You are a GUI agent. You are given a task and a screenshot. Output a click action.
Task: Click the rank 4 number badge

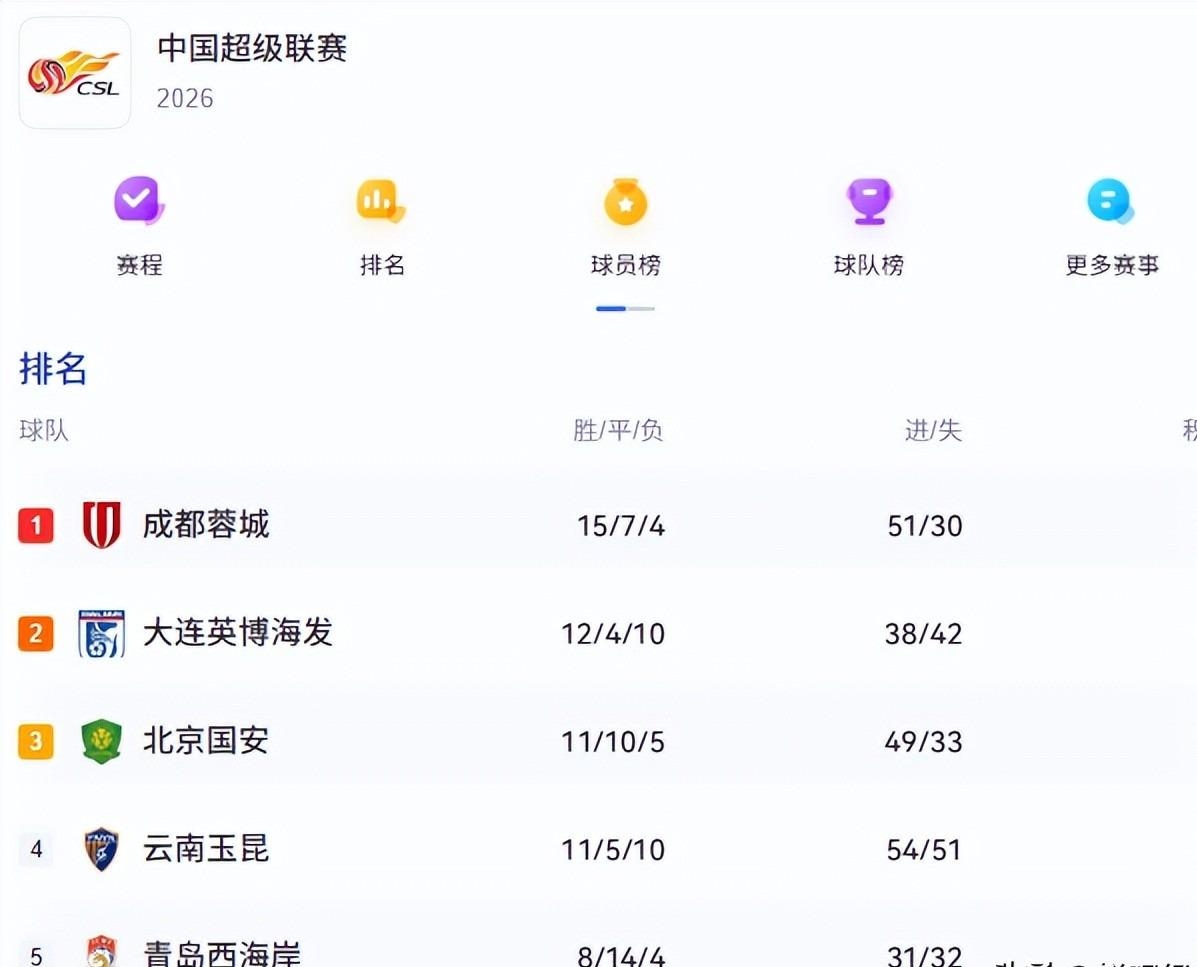click(36, 849)
